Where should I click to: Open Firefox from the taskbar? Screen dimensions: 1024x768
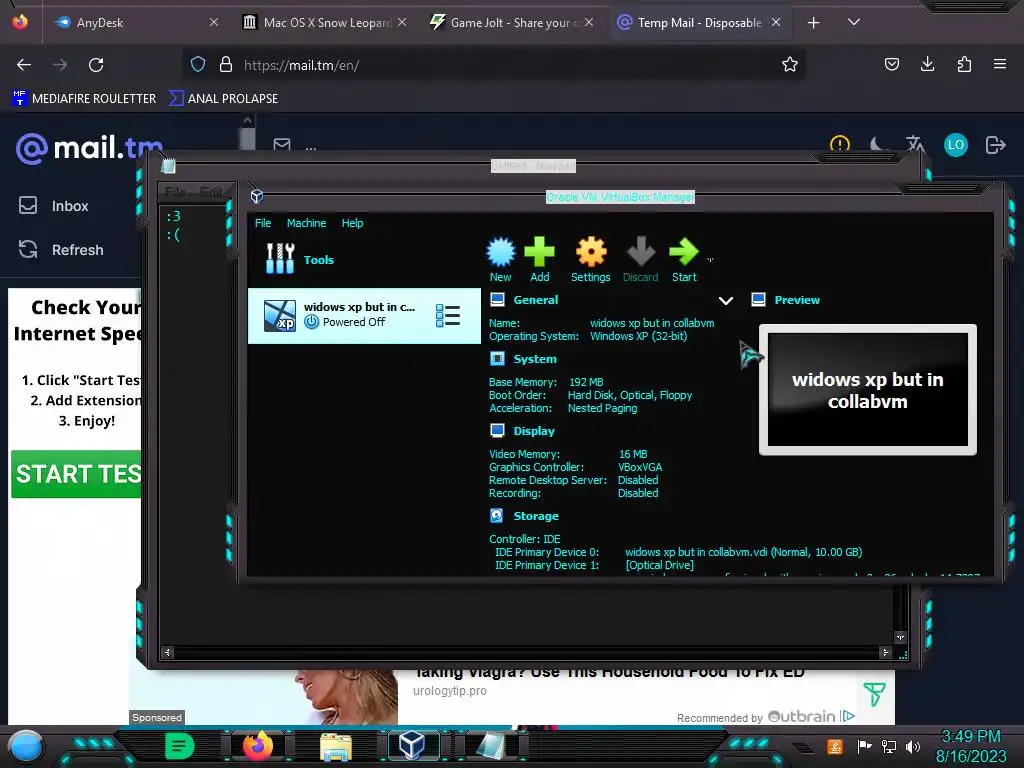pyautogui.click(x=257, y=746)
